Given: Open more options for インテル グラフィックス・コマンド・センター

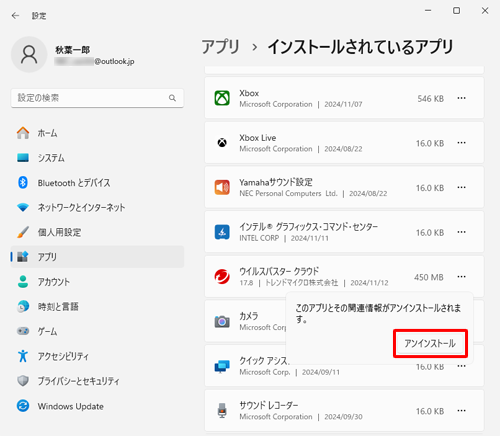Looking at the screenshot, I should coord(462,232).
